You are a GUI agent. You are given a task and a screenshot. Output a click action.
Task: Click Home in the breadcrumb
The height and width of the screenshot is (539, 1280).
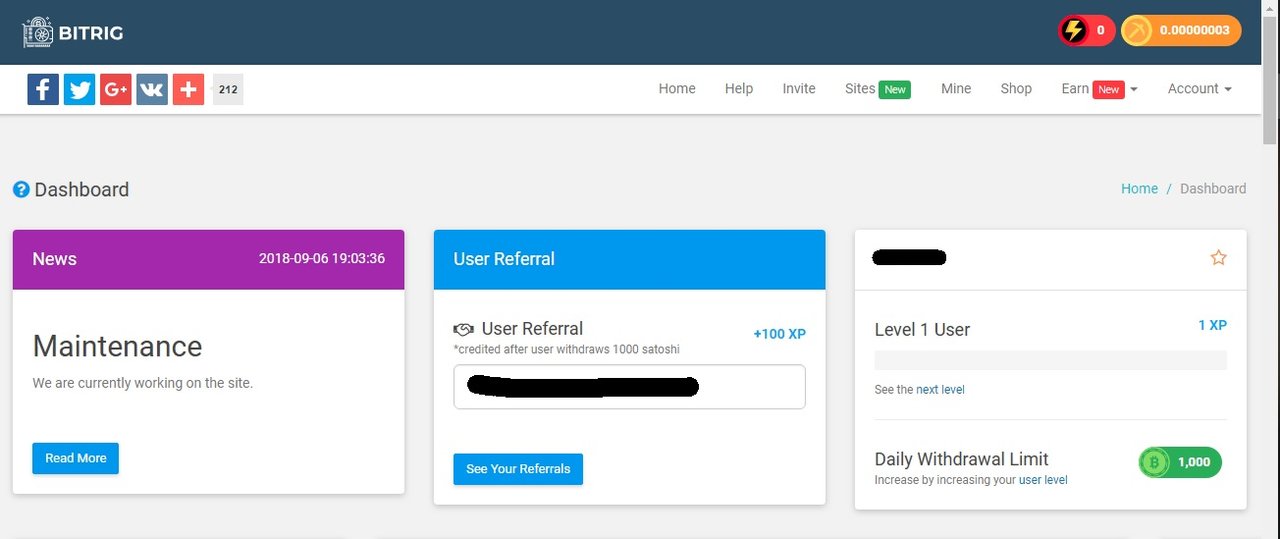(x=1139, y=188)
